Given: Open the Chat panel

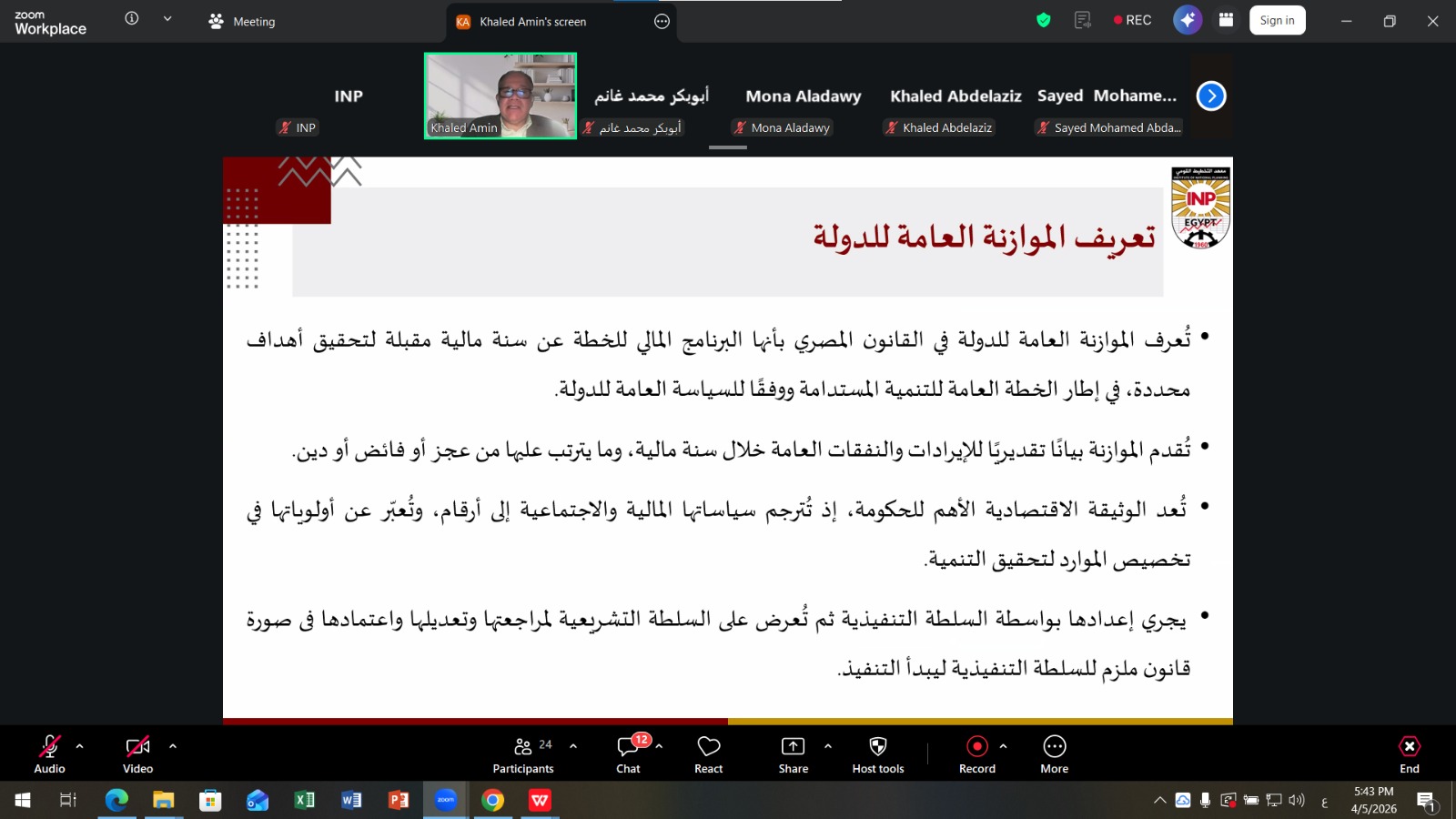Looking at the screenshot, I should coord(628,754).
